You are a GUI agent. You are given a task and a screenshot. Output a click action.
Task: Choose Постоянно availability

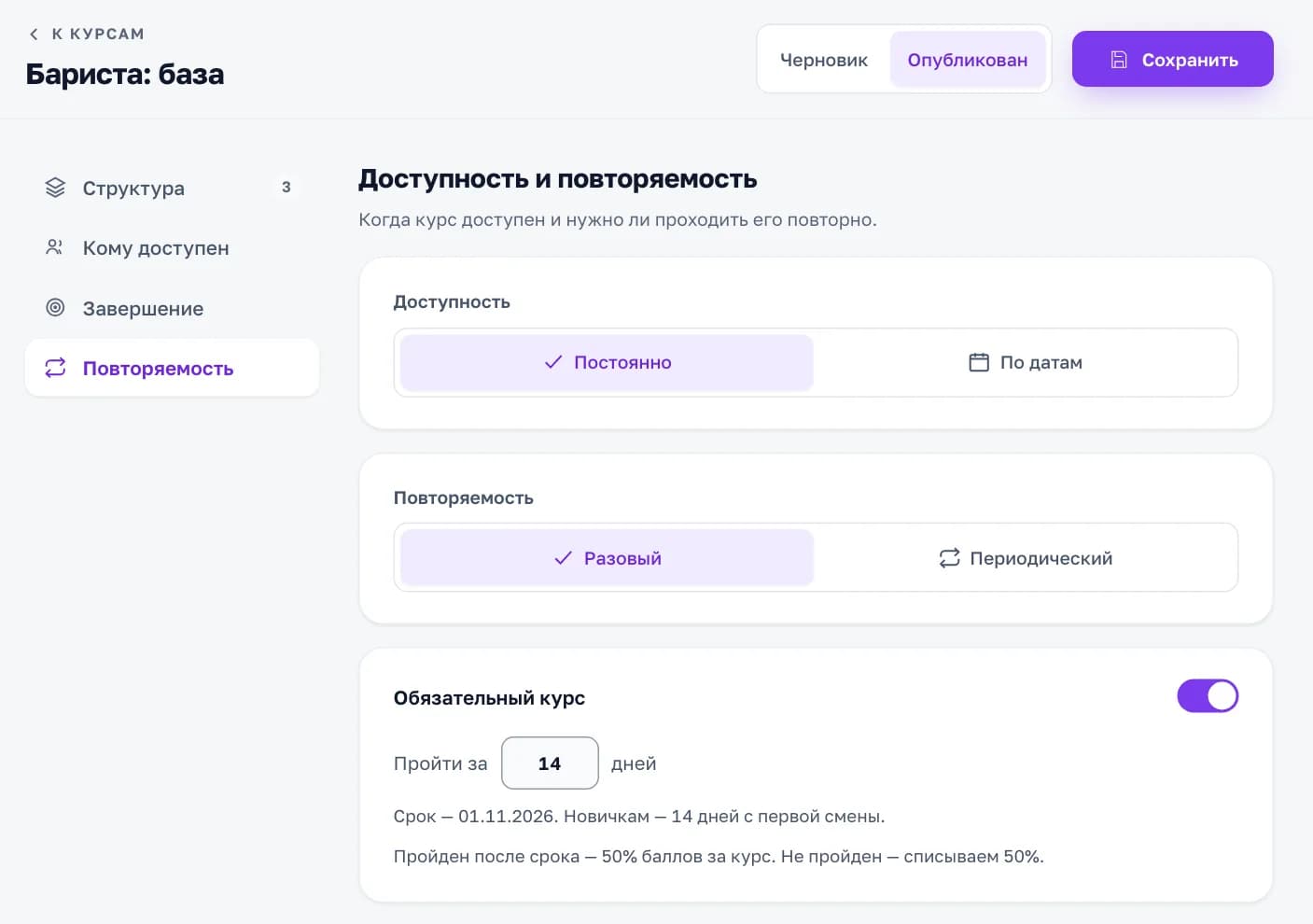click(x=607, y=362)
